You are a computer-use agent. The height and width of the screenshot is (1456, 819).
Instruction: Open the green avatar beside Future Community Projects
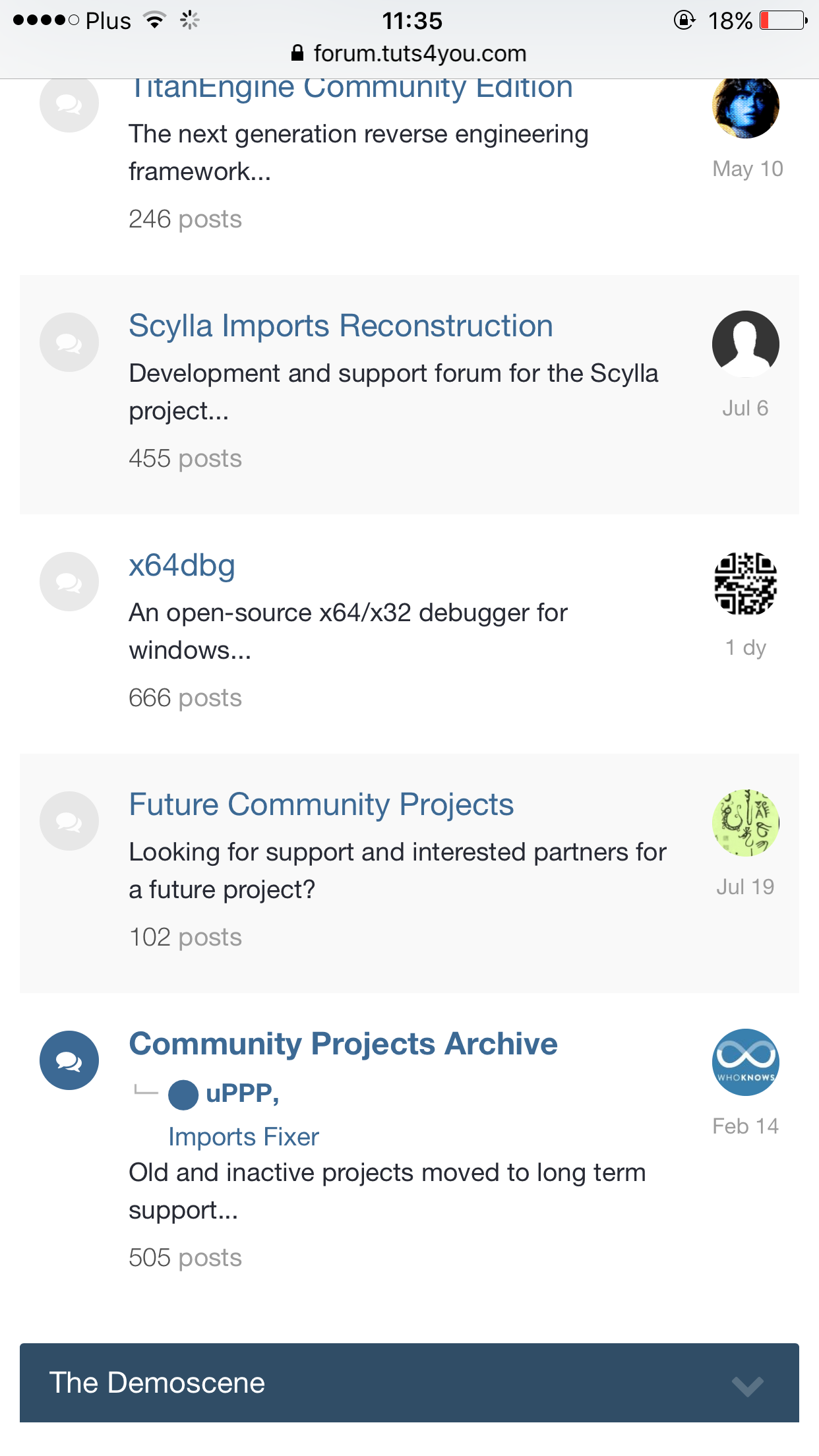(745, 822)
